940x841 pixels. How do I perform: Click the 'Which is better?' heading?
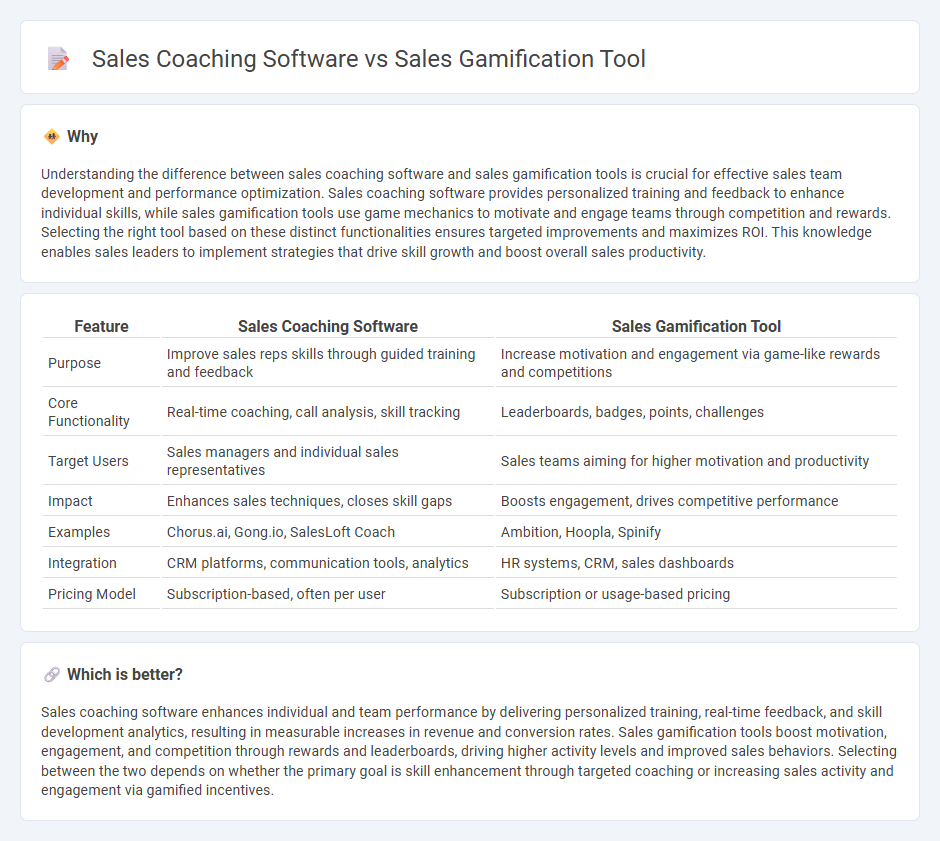[x=125, y=675]
